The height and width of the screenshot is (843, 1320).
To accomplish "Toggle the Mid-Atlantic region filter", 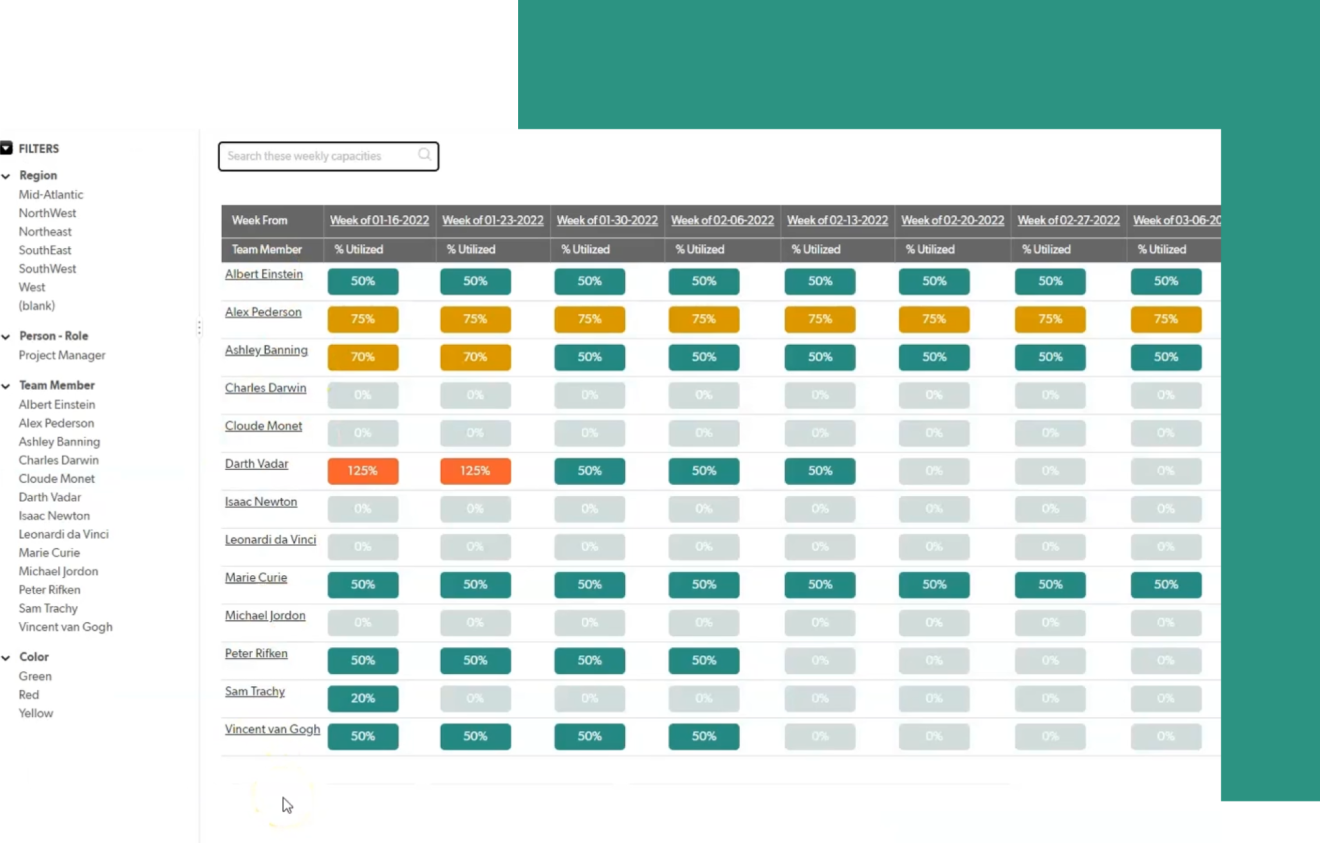I will [x=50, y=194].
